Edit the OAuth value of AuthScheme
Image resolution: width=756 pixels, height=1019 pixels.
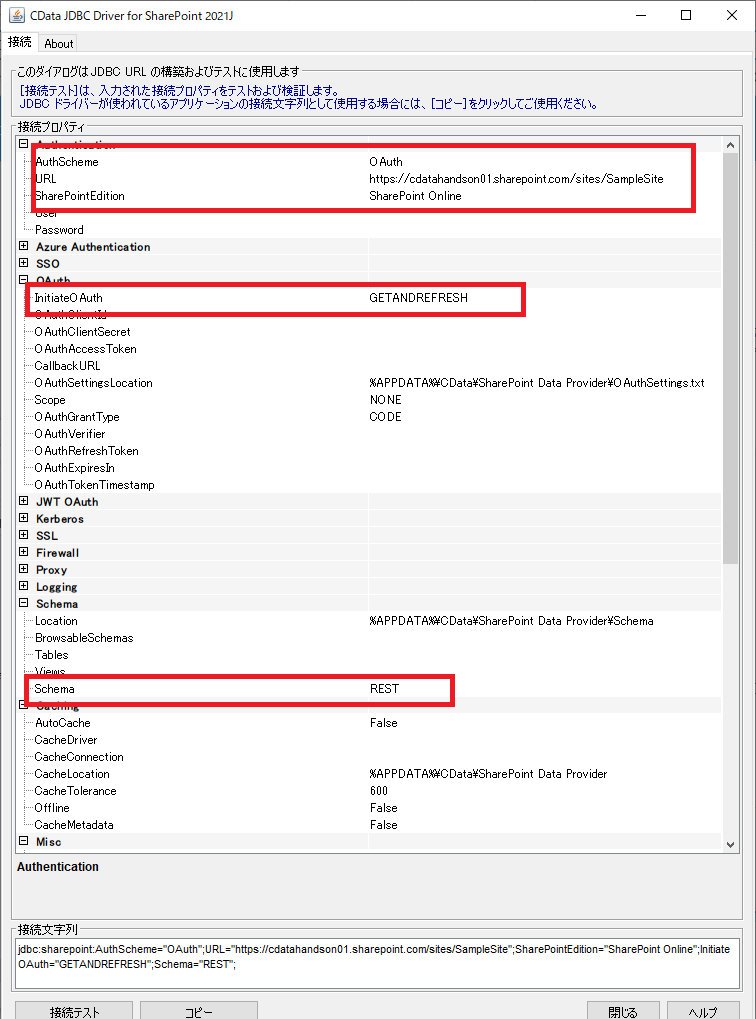[x=385, y=162]
